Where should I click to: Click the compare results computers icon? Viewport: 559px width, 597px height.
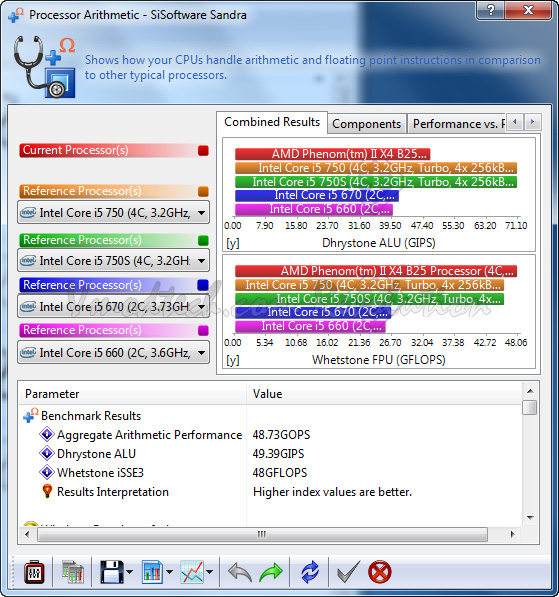(x=73, y=572)
